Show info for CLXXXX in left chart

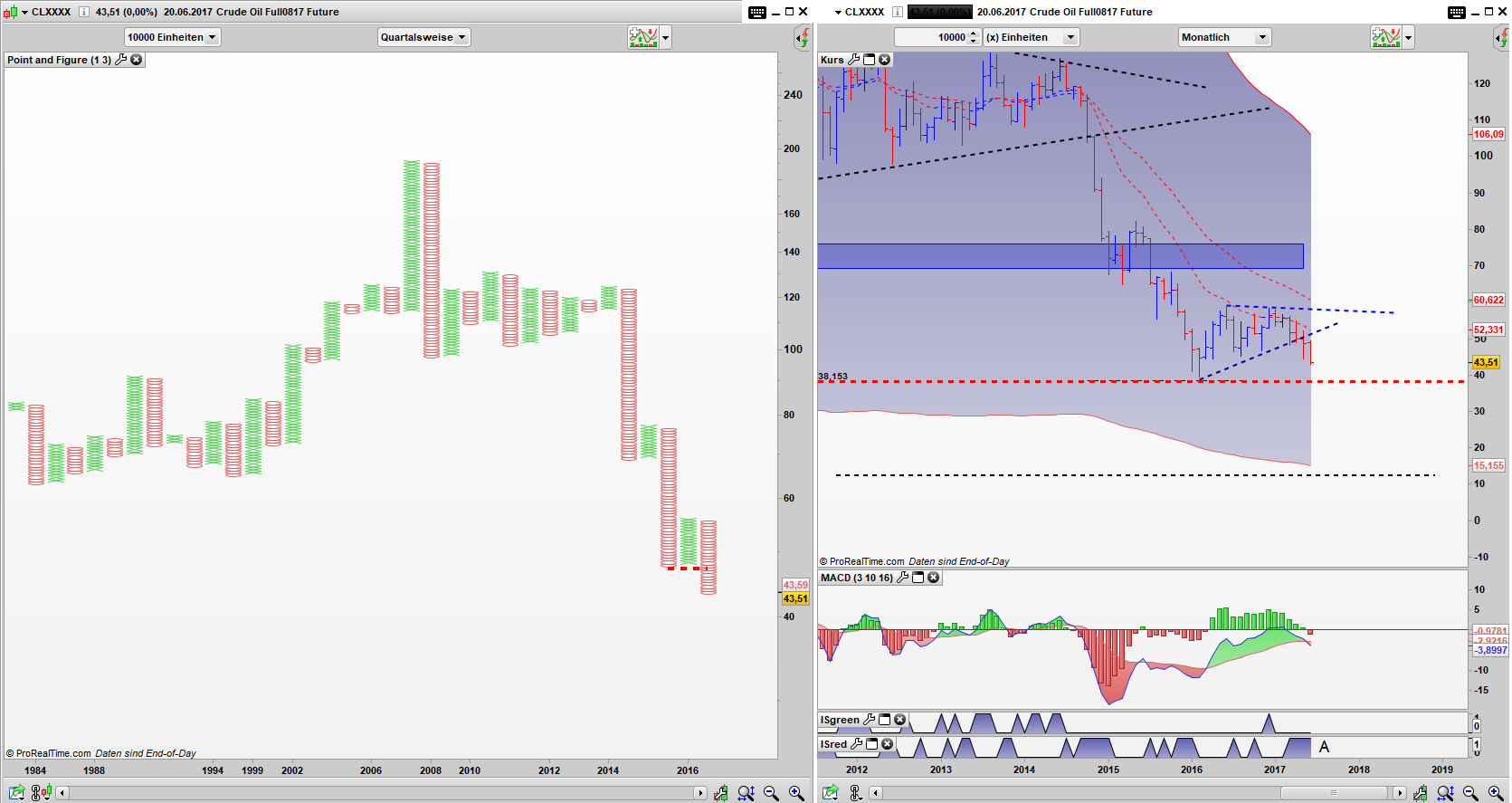coord(84,12)
